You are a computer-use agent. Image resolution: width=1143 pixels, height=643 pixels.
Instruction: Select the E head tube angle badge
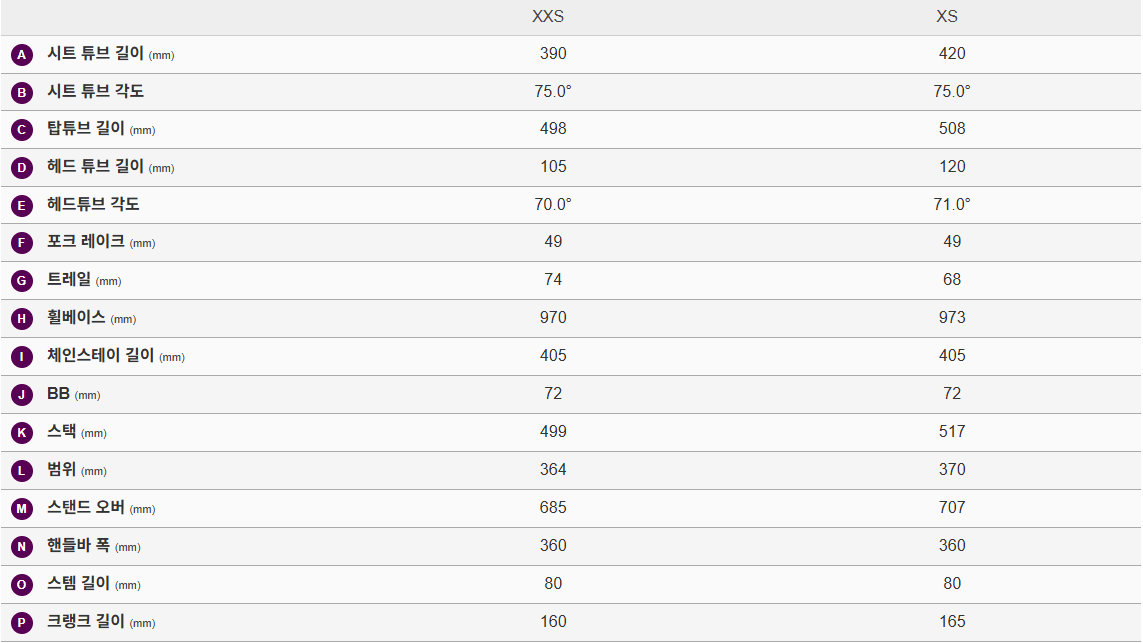(22, 206)
